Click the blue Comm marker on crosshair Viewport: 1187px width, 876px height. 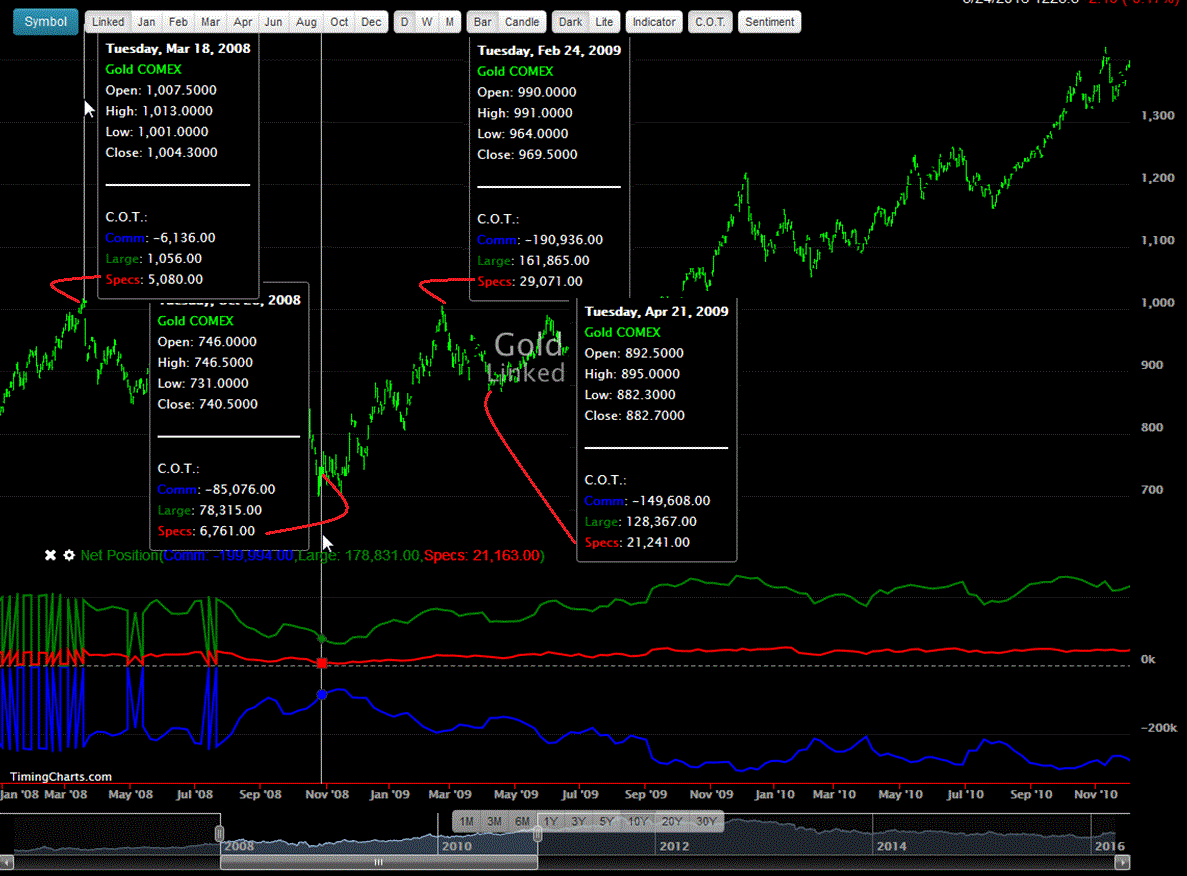(x=322, y=694)
